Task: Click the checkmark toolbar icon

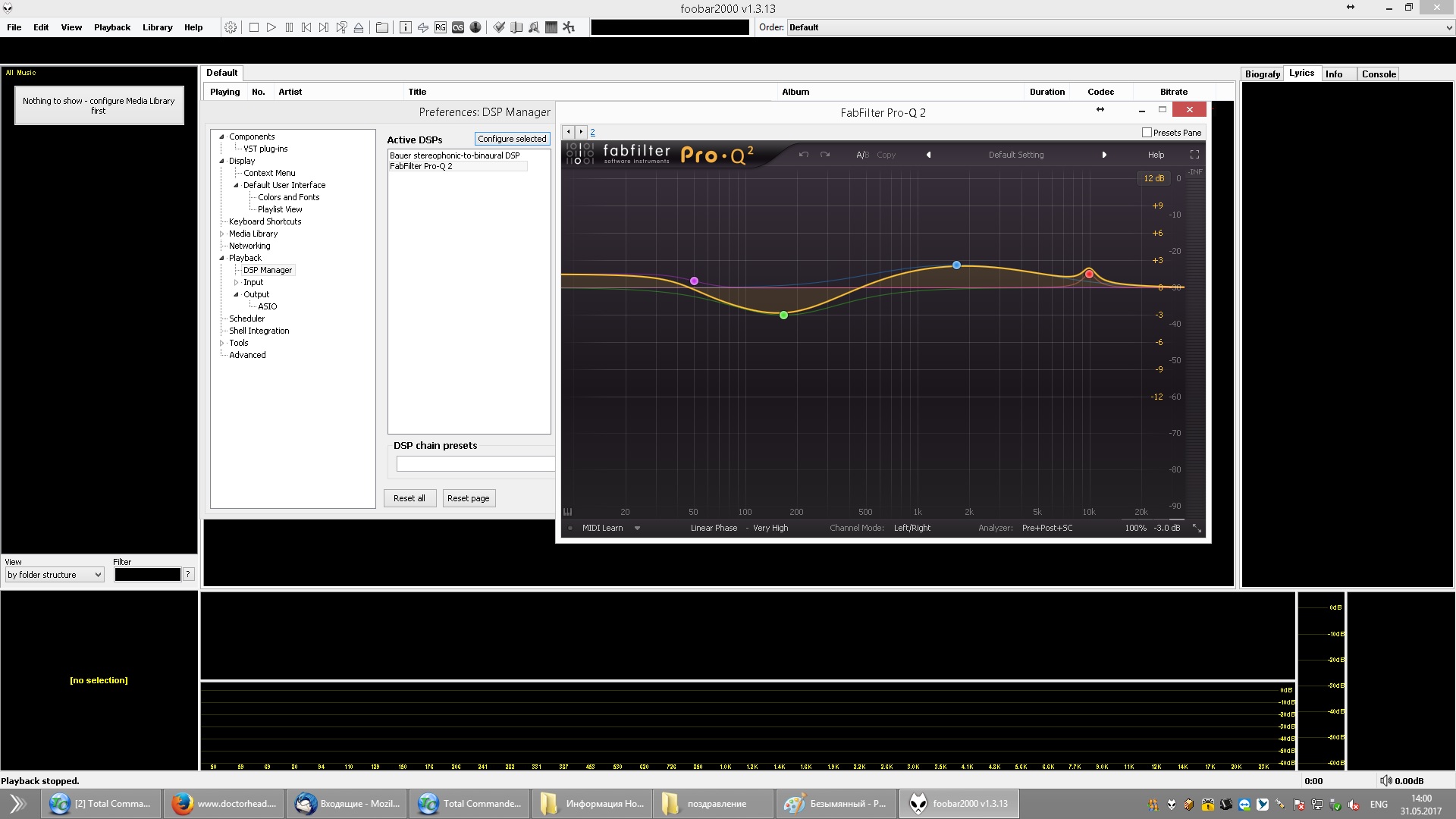Action: coord(499,27)
